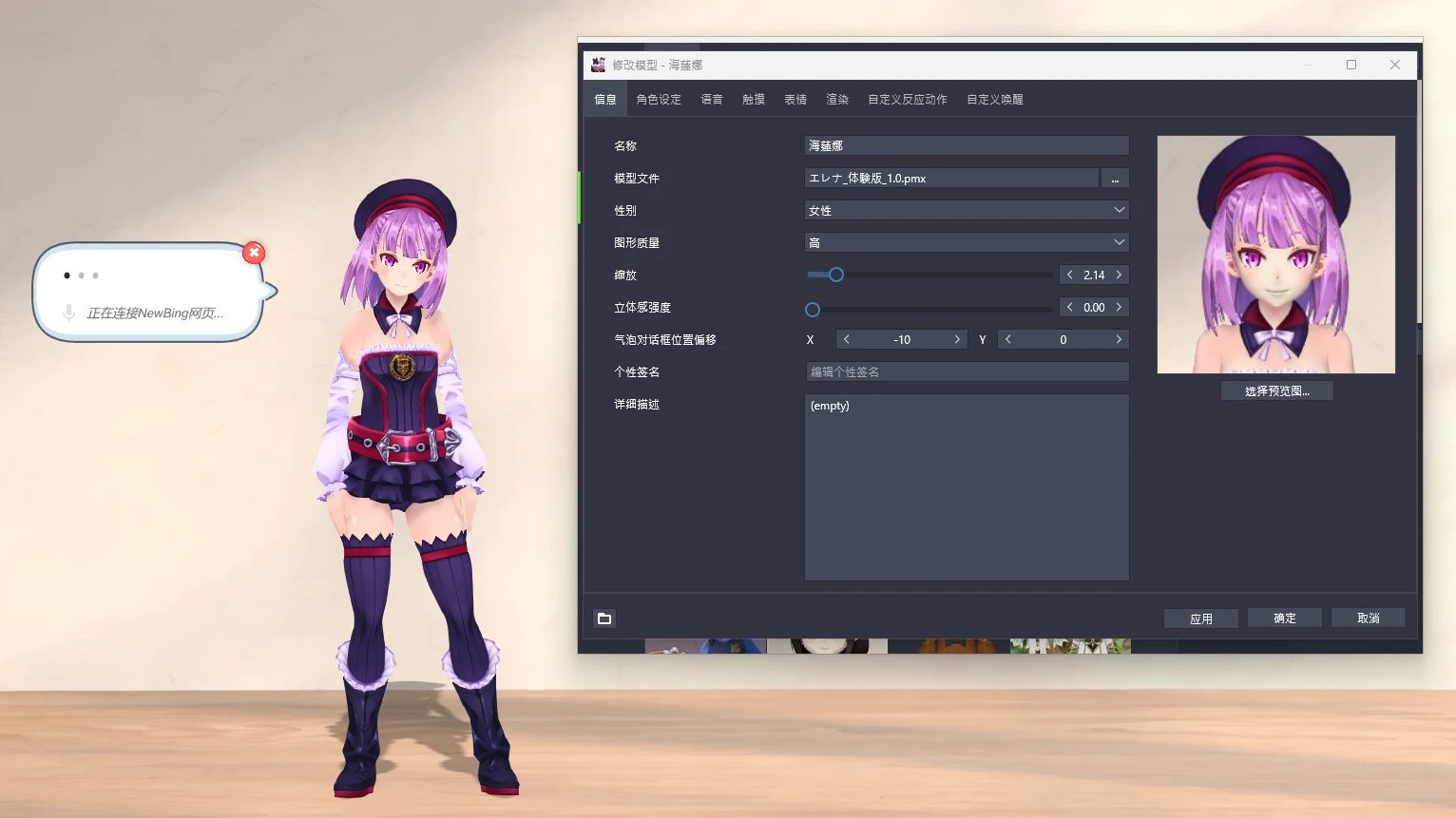
Task: Decrease 缩放 value with left arrow
Action: click(1070, 276)
